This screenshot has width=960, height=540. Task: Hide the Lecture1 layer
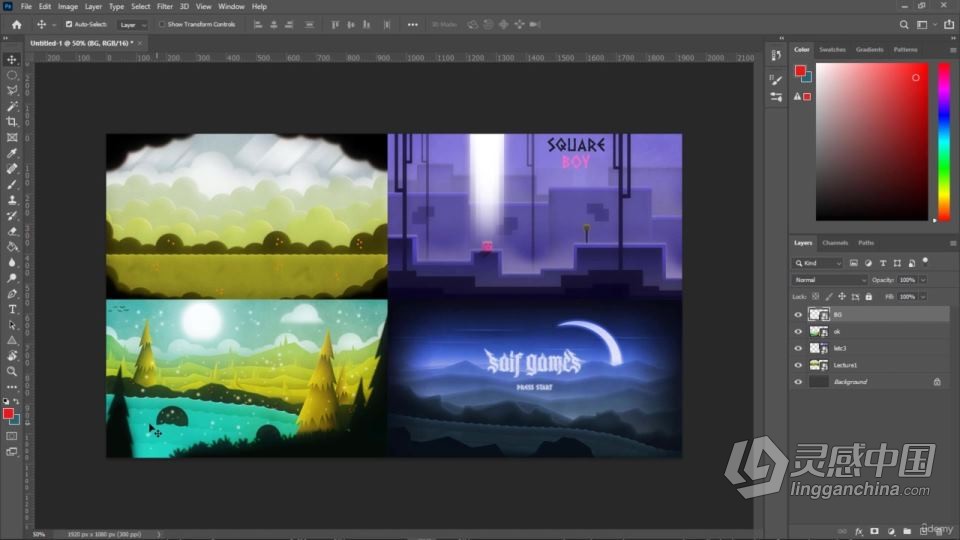coord(798,365)
